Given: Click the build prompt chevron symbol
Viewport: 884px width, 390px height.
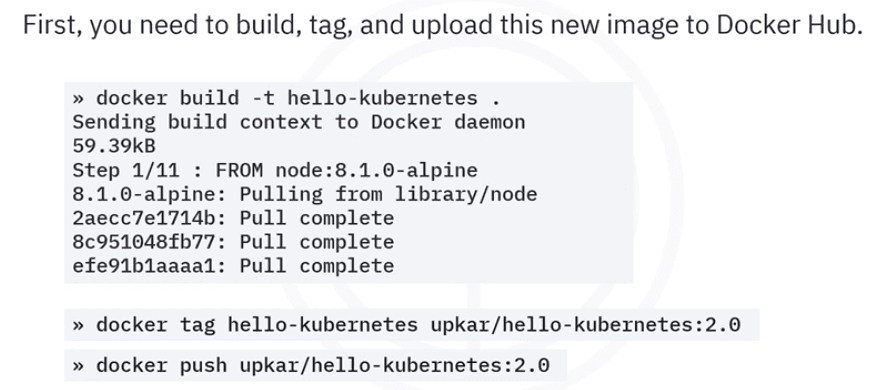Looking at the screenshot, I should coord(78,99).
